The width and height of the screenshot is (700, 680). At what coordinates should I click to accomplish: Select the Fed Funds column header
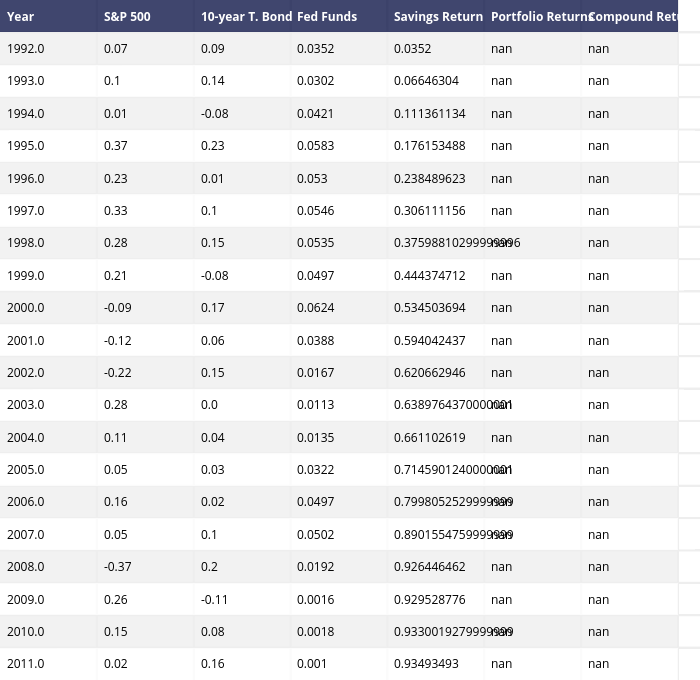(326, 17)
